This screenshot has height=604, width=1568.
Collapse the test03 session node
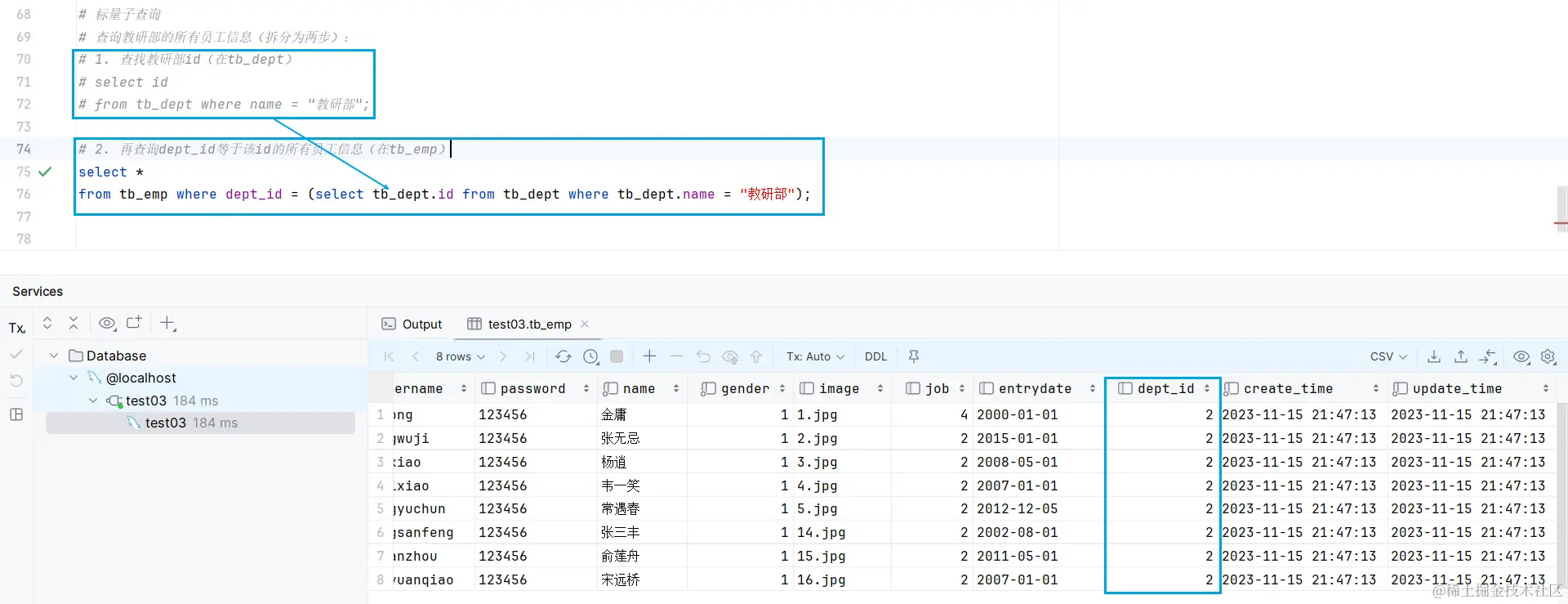pyautogui.click(x=93, y=400)
